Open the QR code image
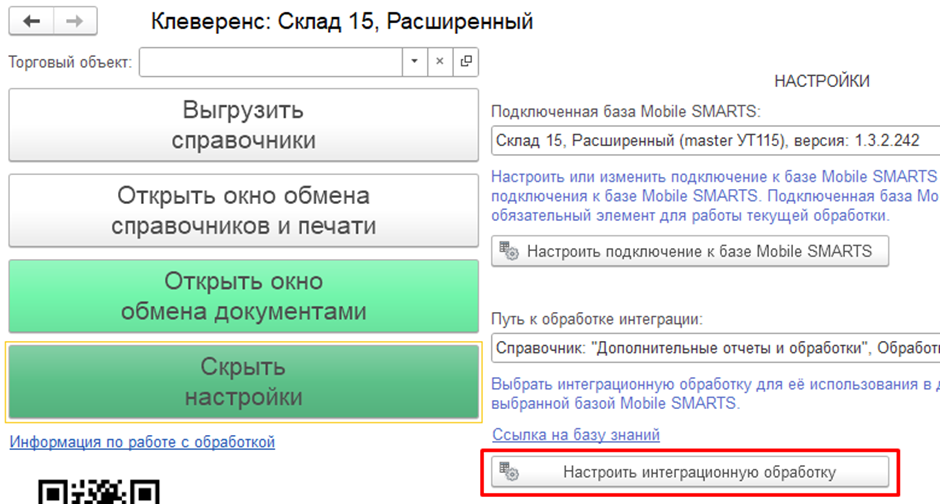 (99, 491)
